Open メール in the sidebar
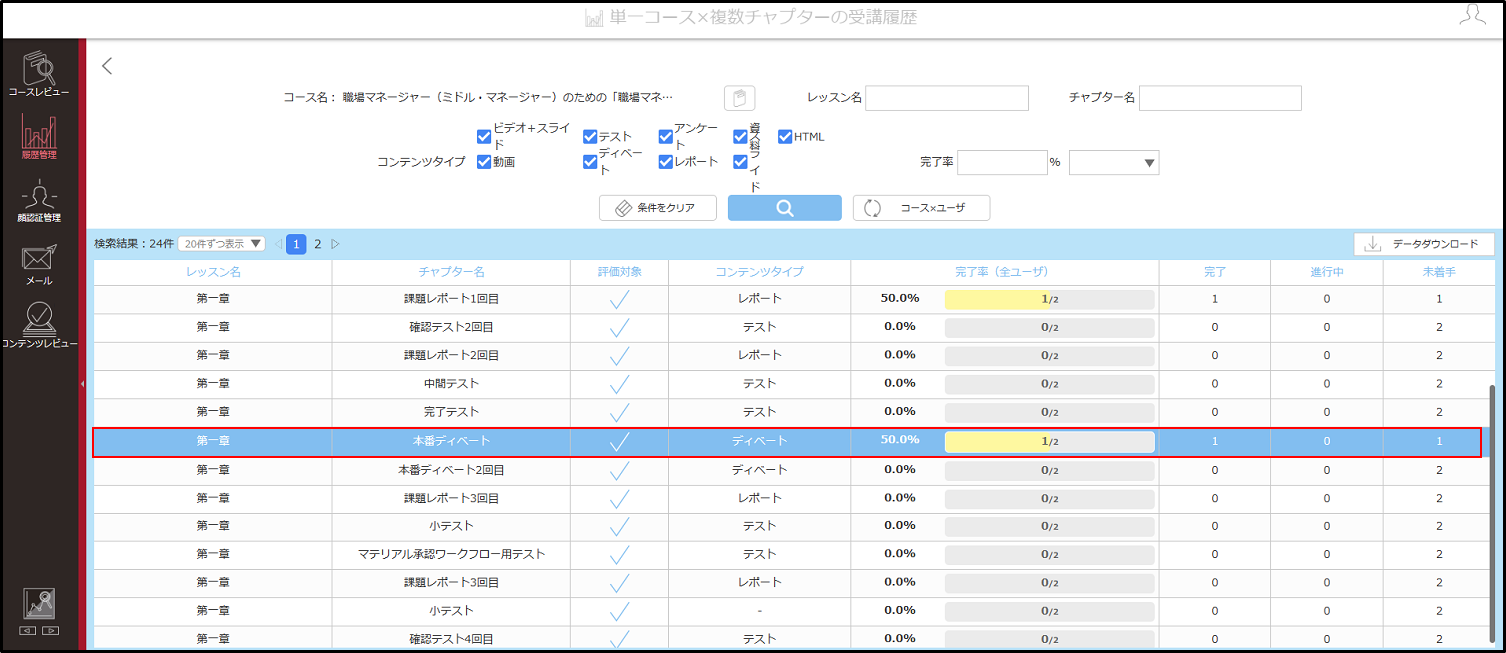The height and width of the screenshot is (653, 1506). pos(39,264)
